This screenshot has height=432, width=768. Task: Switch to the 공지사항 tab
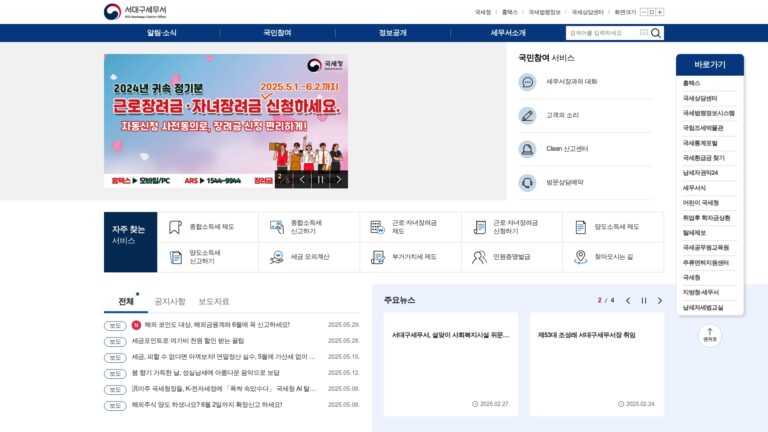click(x=170, y=301)
